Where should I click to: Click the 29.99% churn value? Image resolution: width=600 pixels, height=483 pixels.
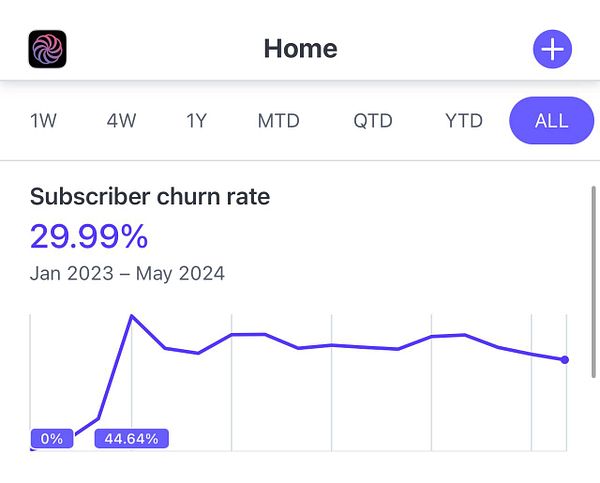pyautogui.click(x=89, y=237)
